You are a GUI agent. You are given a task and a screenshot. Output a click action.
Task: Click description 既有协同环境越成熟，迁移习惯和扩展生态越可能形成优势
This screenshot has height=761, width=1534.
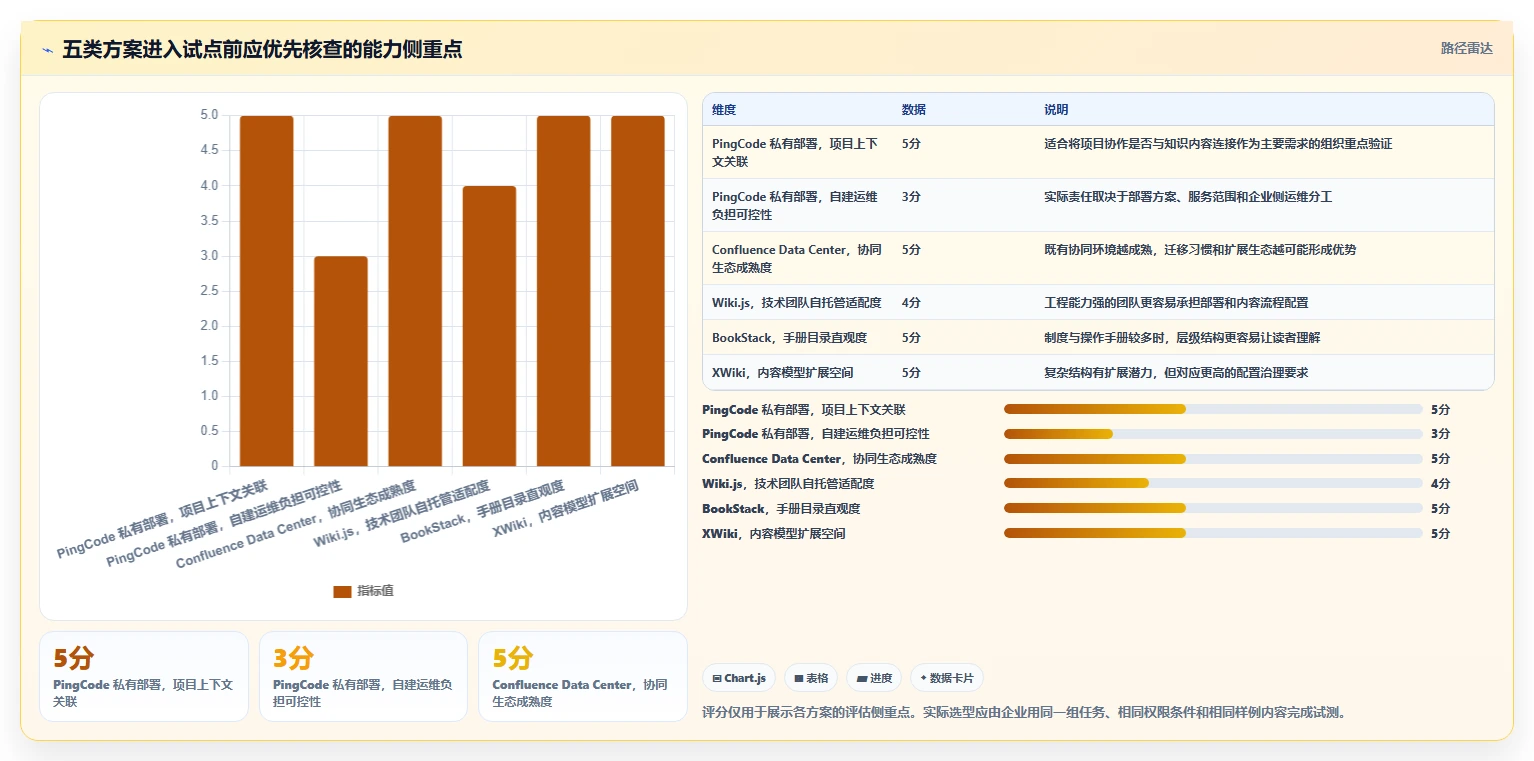(x=1200, y=249)
